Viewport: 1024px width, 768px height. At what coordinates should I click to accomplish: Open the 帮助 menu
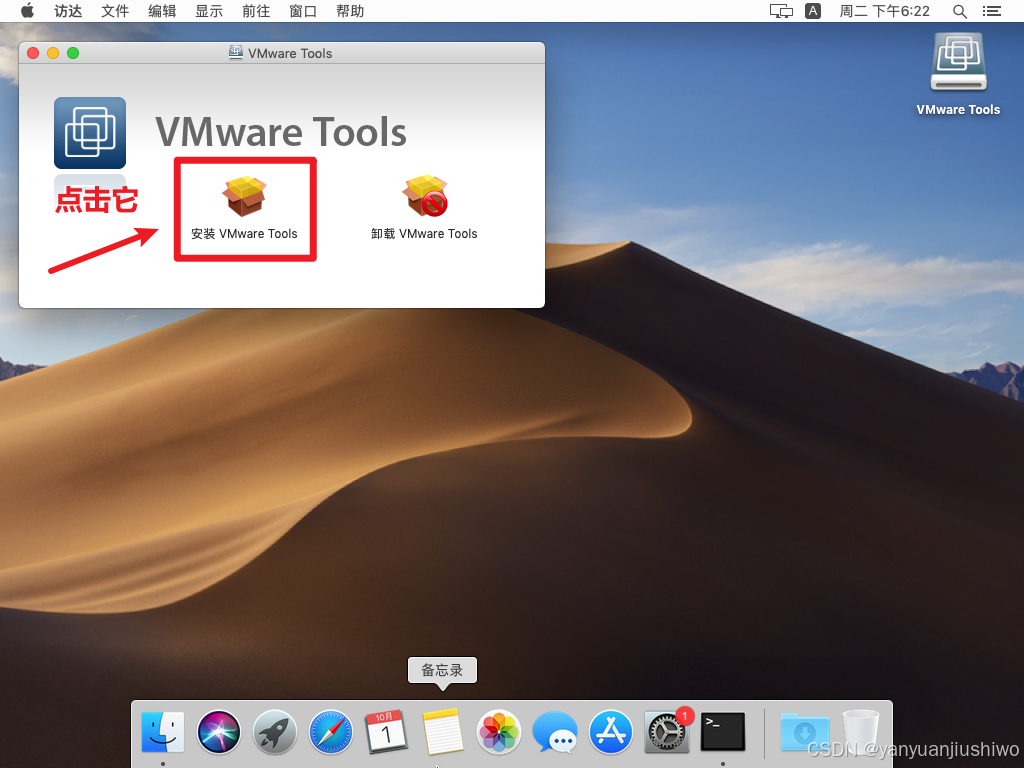point(350,11)
